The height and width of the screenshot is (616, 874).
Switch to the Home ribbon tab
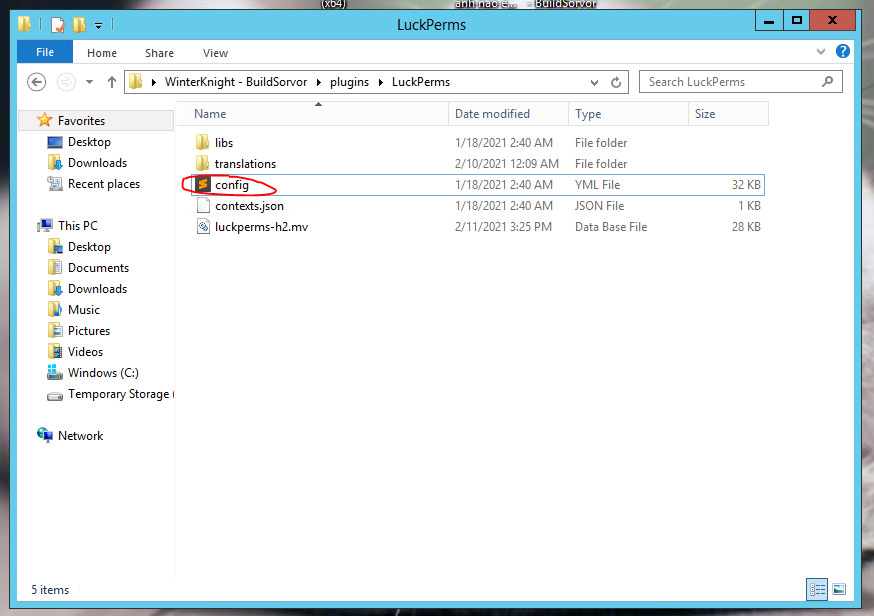(x=101, y=53)
